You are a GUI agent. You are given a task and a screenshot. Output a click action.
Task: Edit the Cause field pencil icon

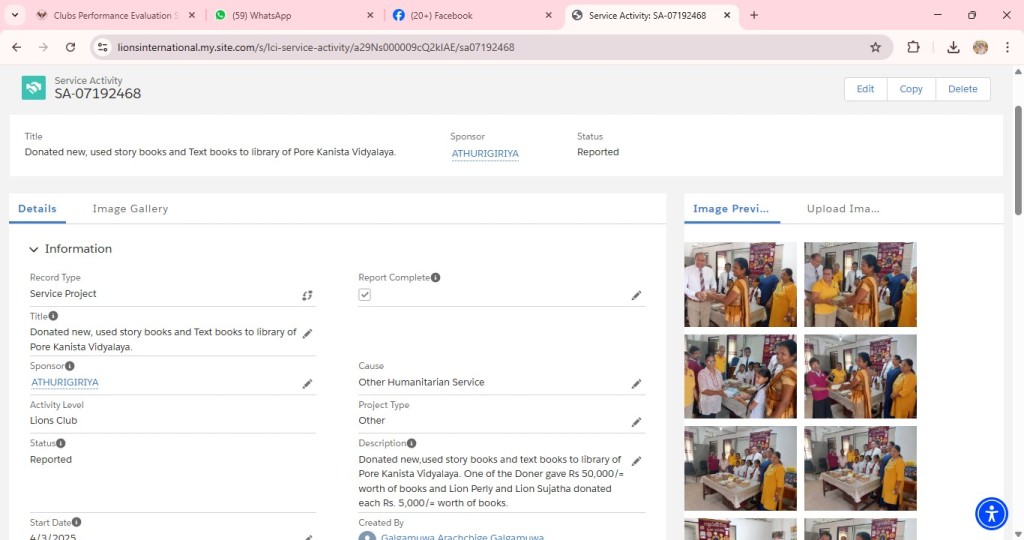pos(636,384)
